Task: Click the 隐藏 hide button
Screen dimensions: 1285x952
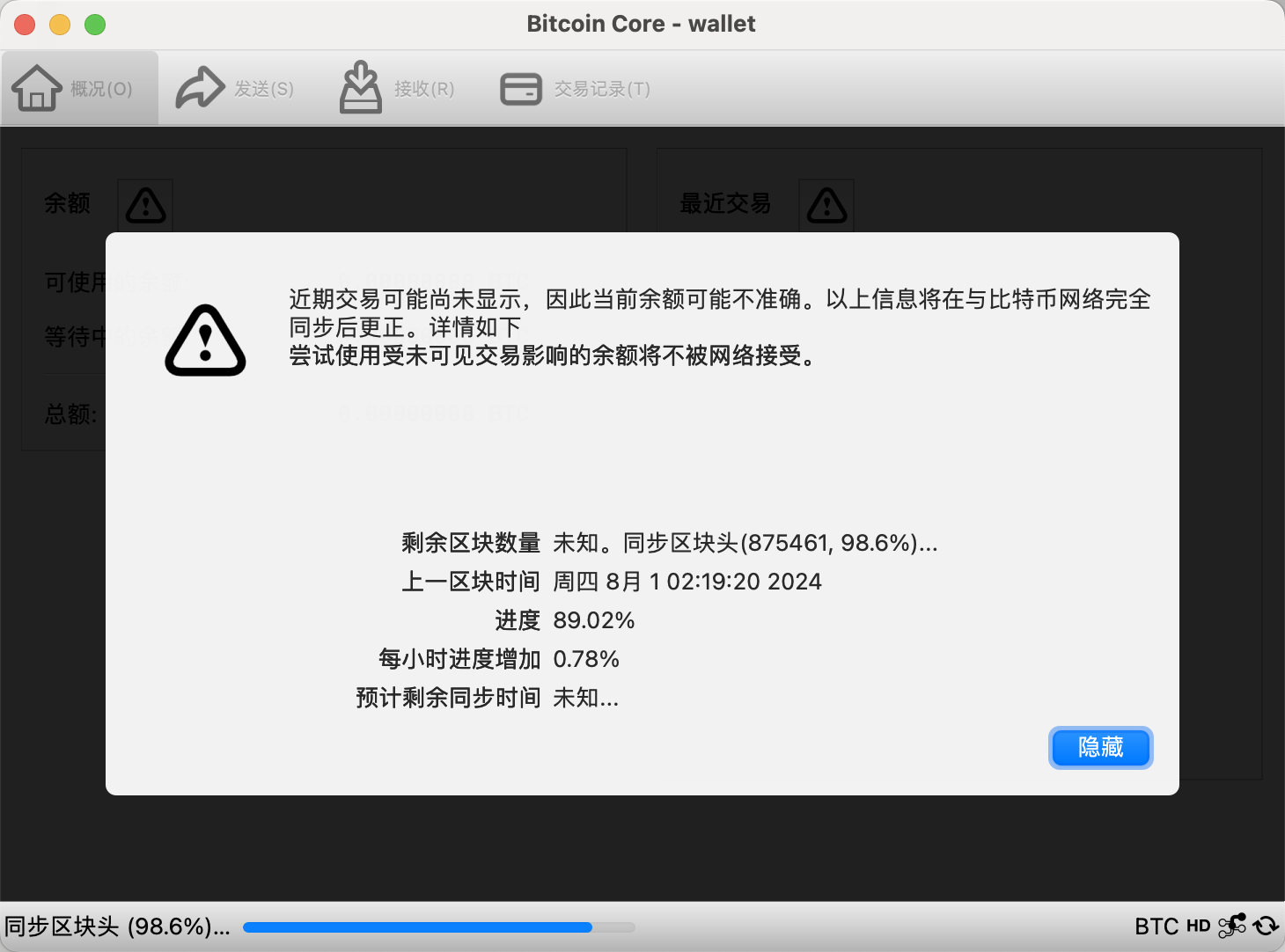Action: click(1100, 748)
